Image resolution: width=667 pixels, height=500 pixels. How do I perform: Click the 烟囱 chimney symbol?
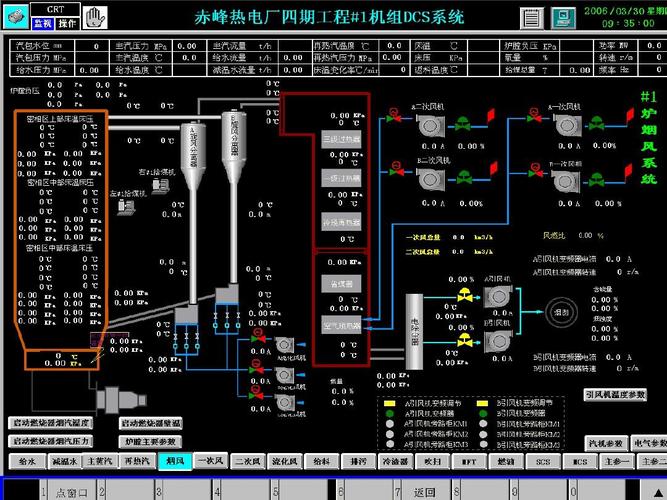coord(561,312)
